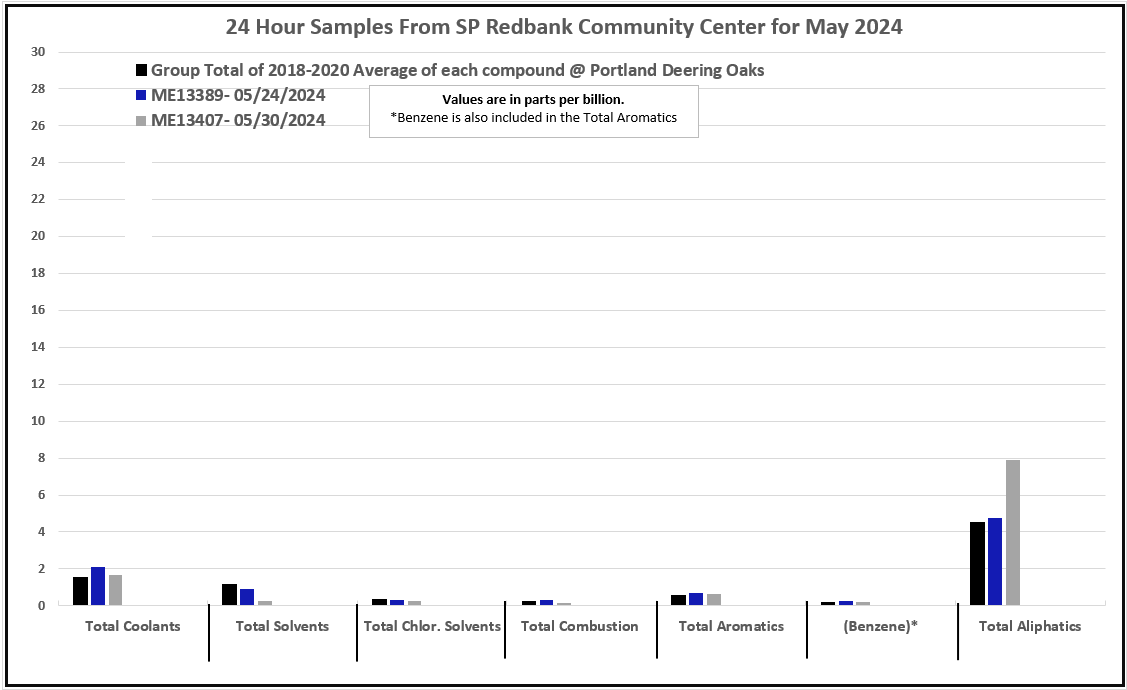Select the blue Total Aliphatics bar
Viewport: 1127px width, 690px height.
(x=995, y=562)
